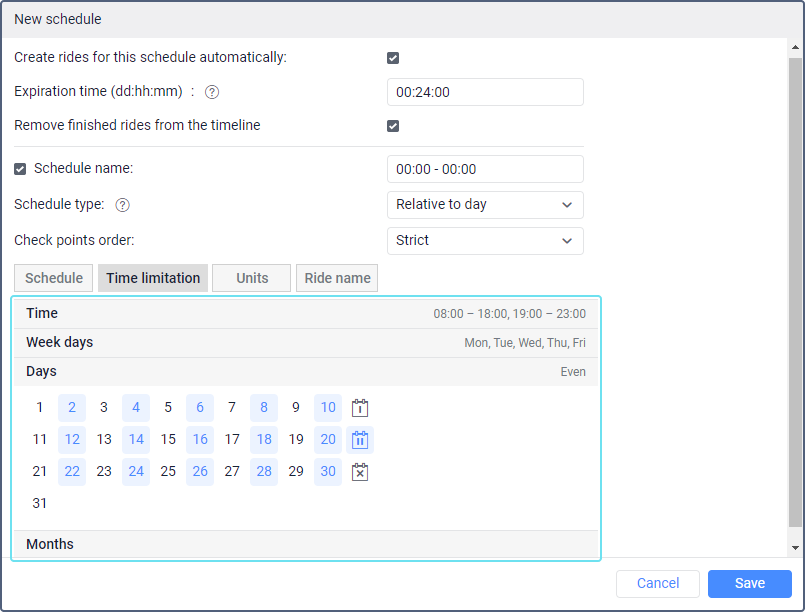
Task: Click the Expiration time input field
Action: (485, 92)
